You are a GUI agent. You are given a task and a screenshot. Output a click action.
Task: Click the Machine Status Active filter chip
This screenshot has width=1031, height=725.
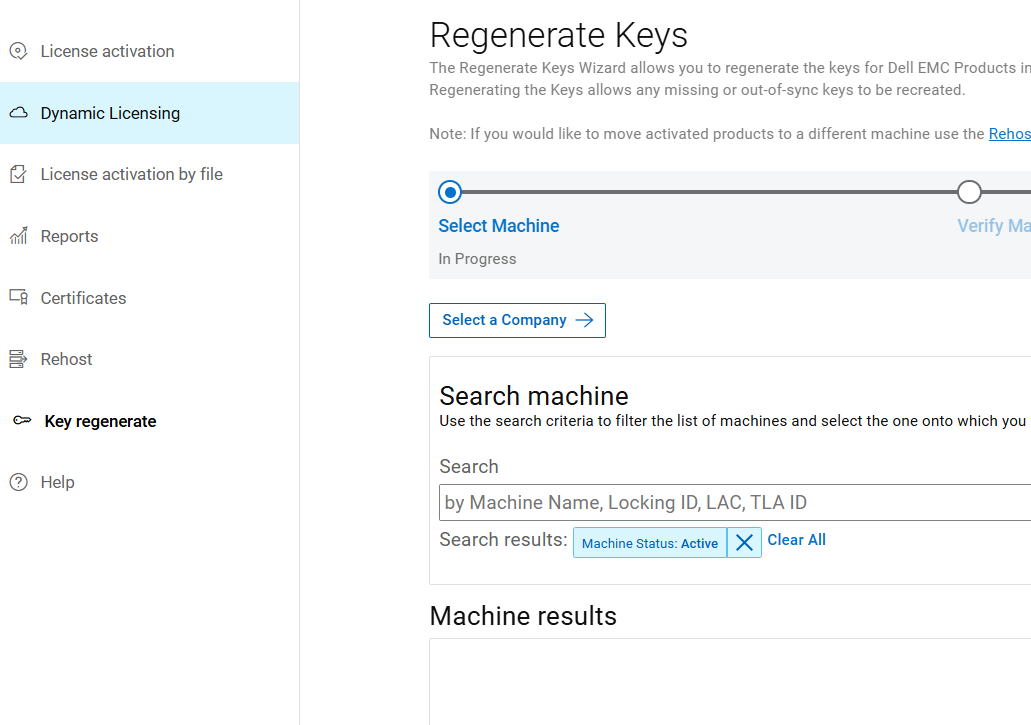650,542
